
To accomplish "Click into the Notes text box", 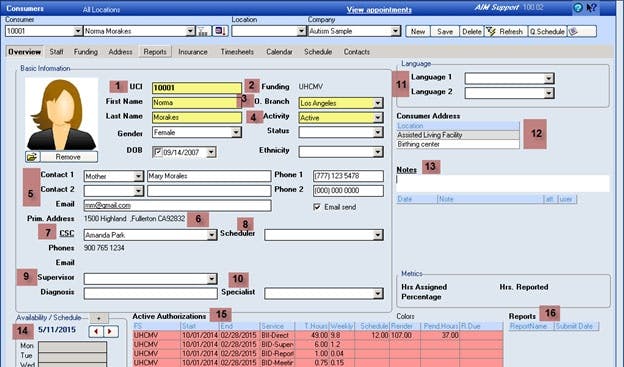I will (502, 184).
